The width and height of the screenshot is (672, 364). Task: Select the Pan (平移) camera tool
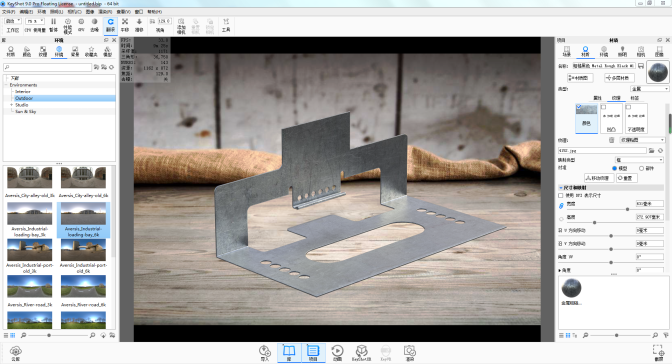pos(125,25)
